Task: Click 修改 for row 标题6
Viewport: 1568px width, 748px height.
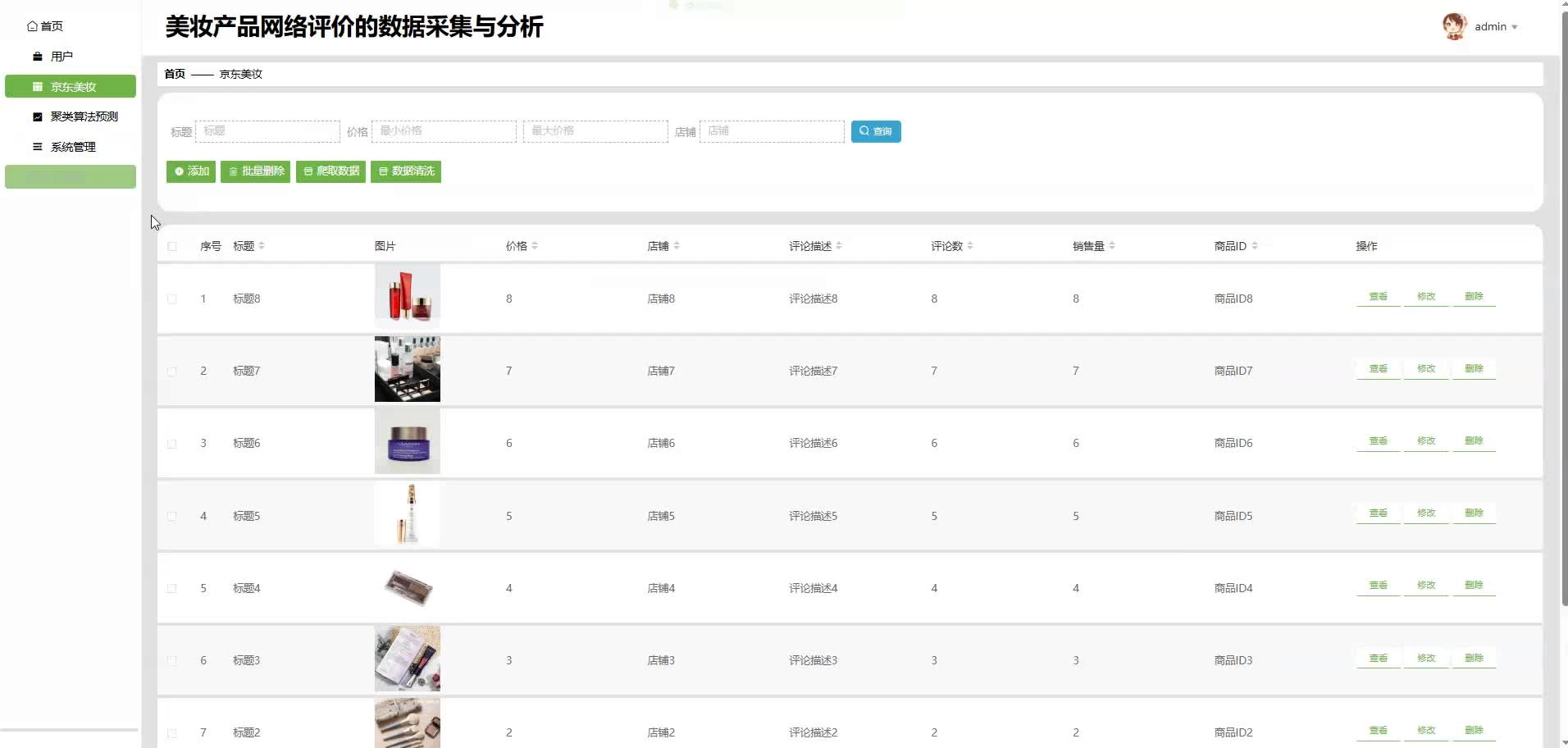Action: pos(1426,441)
